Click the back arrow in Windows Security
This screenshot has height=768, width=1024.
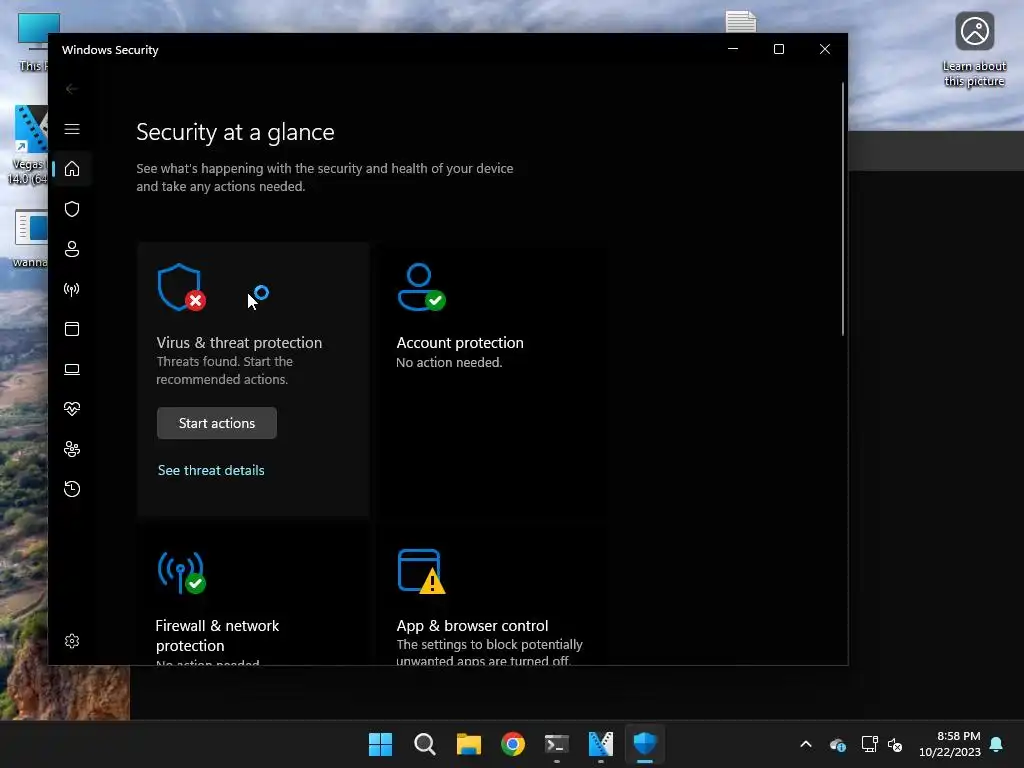tap(72, 89)
